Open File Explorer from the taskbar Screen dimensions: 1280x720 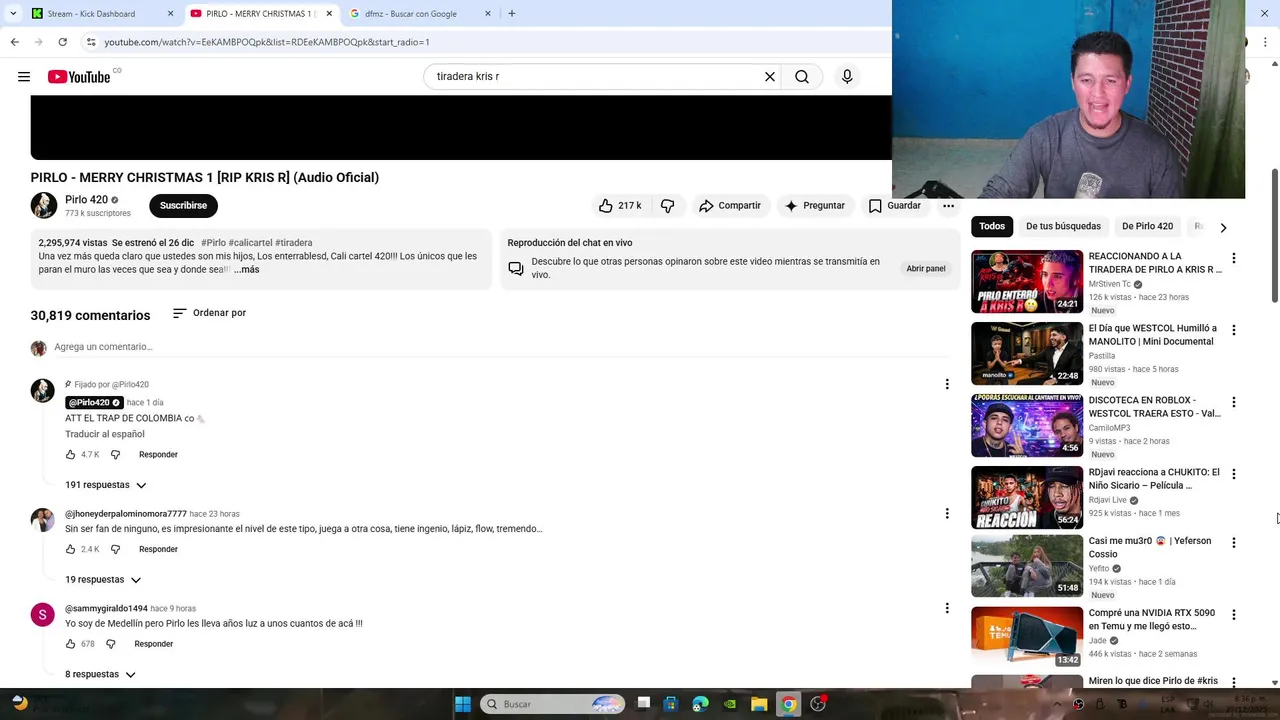click(759, 704)
